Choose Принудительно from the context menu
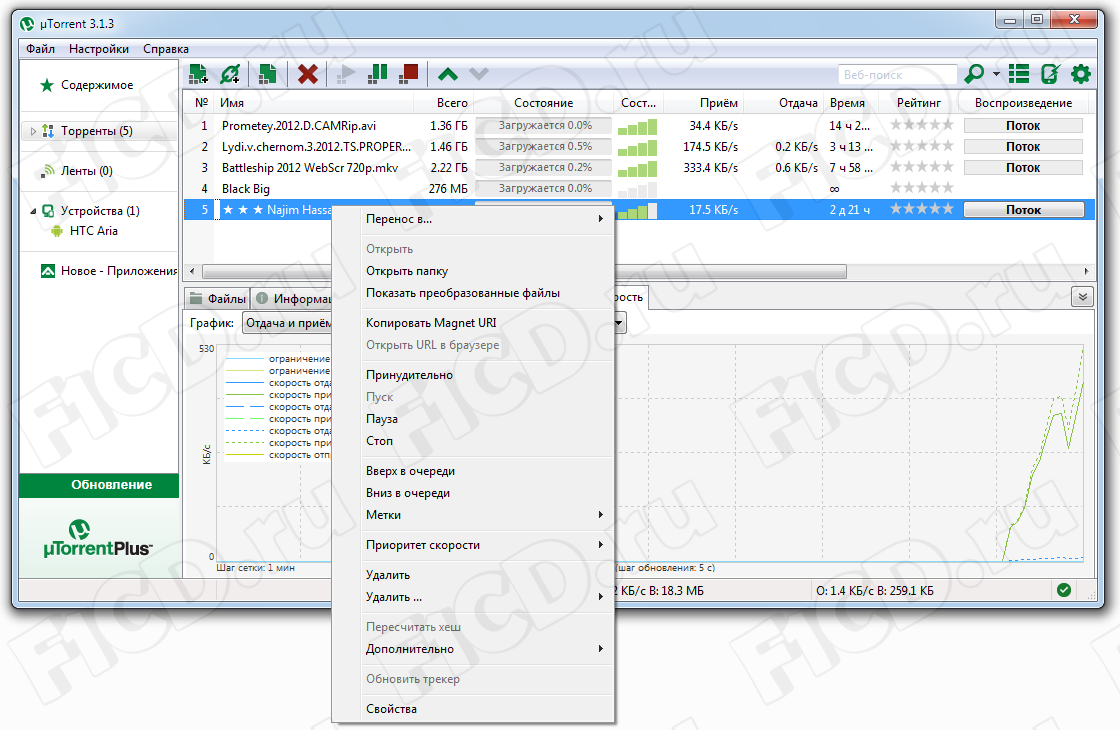Image resolution: width=1120 pixels, height=730 pixels. (473, 375)
